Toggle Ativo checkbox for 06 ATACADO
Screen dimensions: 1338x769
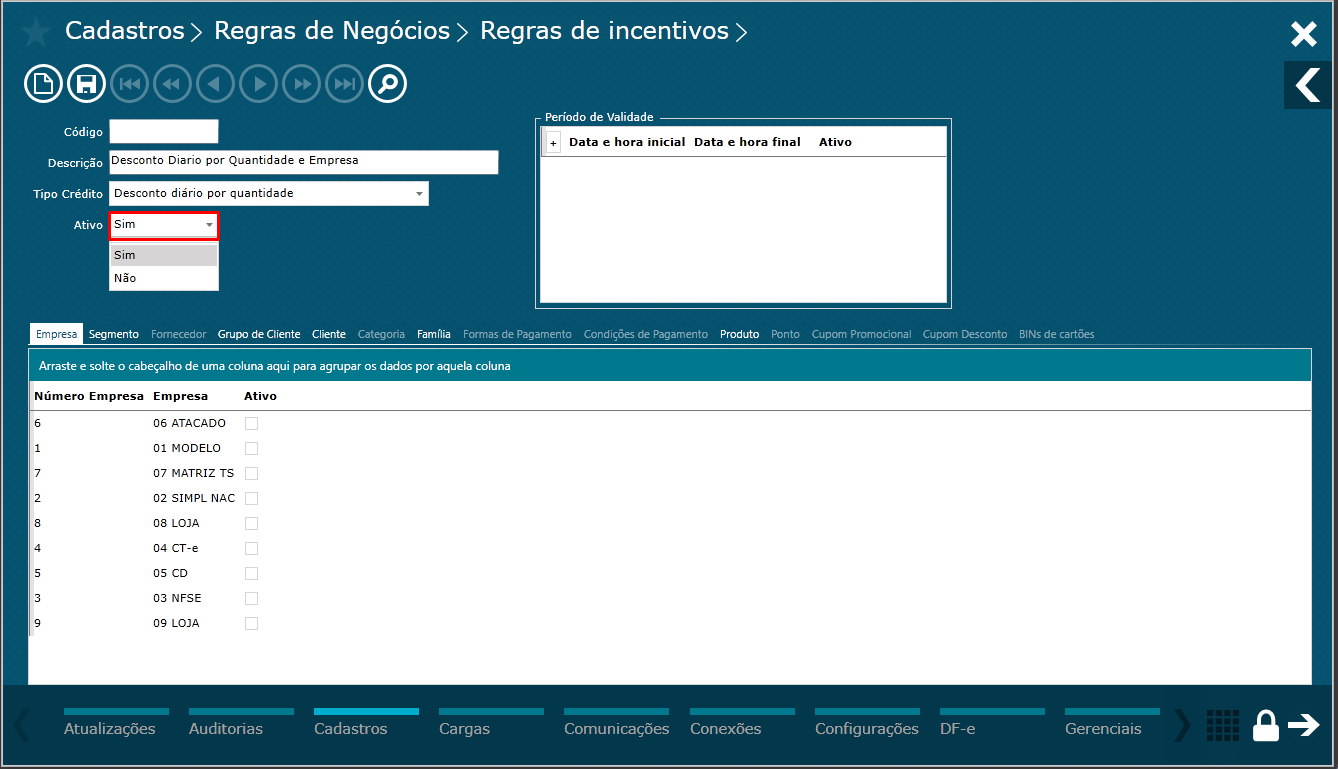pos(251,423)
